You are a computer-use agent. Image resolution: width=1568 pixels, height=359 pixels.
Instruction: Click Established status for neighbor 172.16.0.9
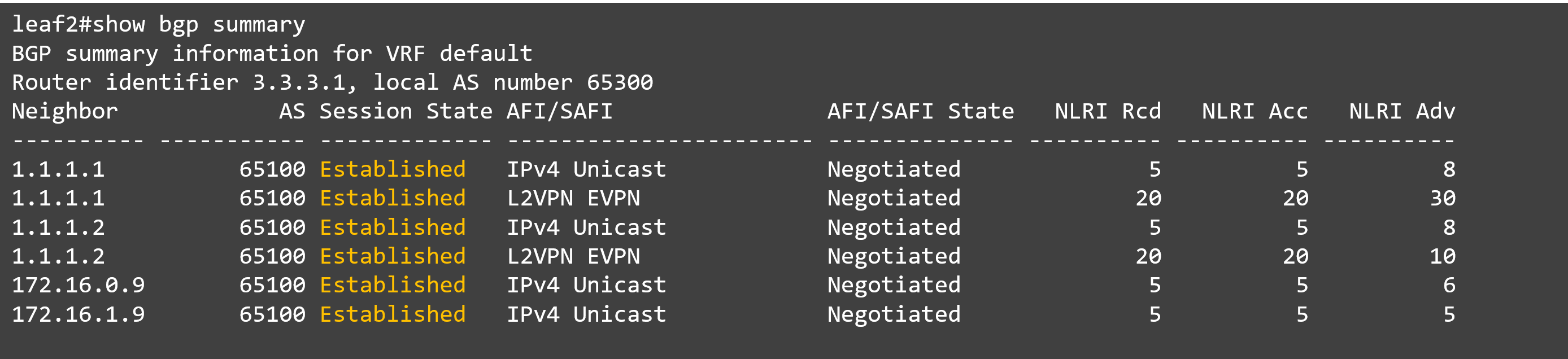point(393,286)
